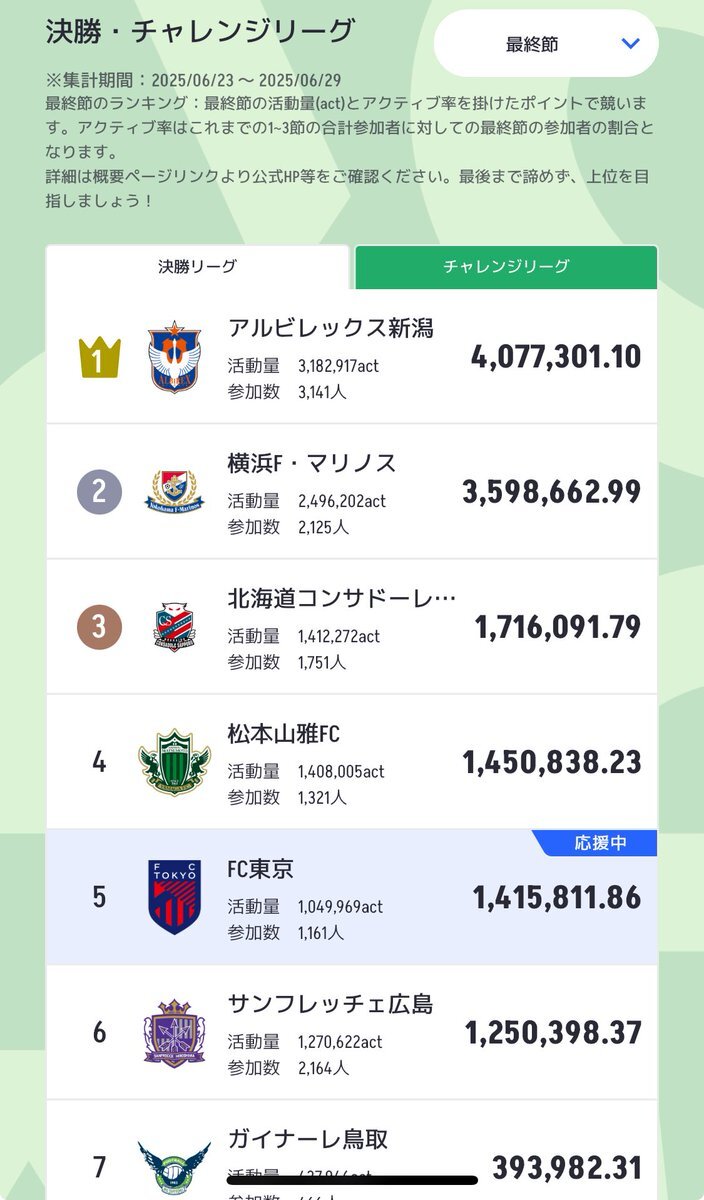Click the gold crown rank 1 icon
Image resolution: width=704 pixels, height=1200 pixels.
pyautogui.click(x=100, y=357)
